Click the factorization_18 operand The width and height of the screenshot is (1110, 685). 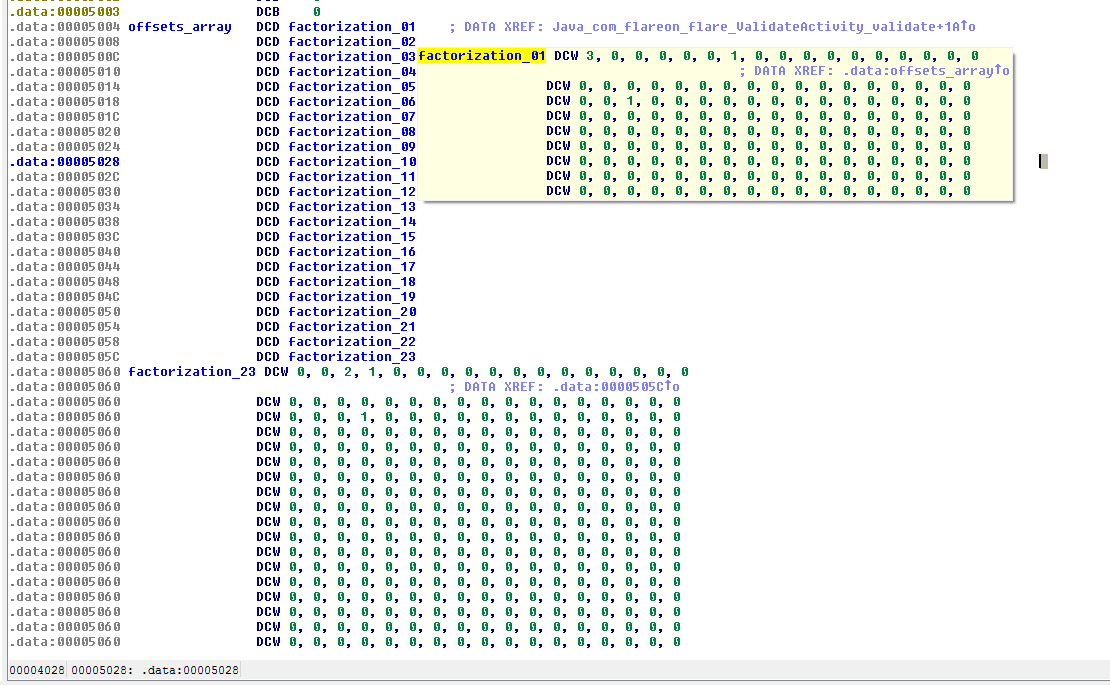(x=352, y=281)
